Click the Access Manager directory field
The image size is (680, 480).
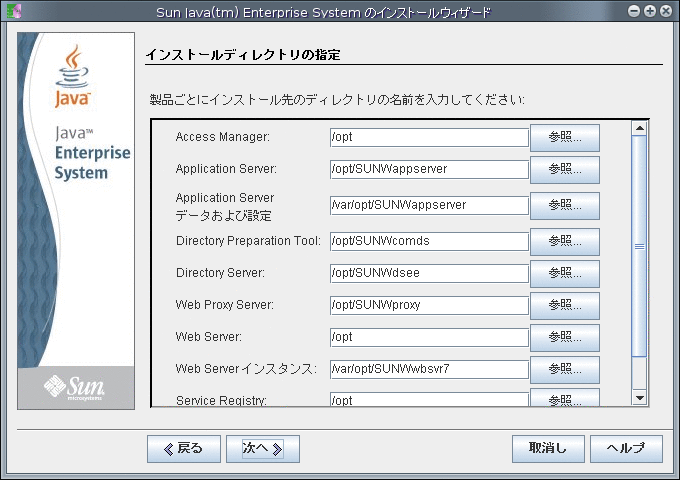click(429, 137)
